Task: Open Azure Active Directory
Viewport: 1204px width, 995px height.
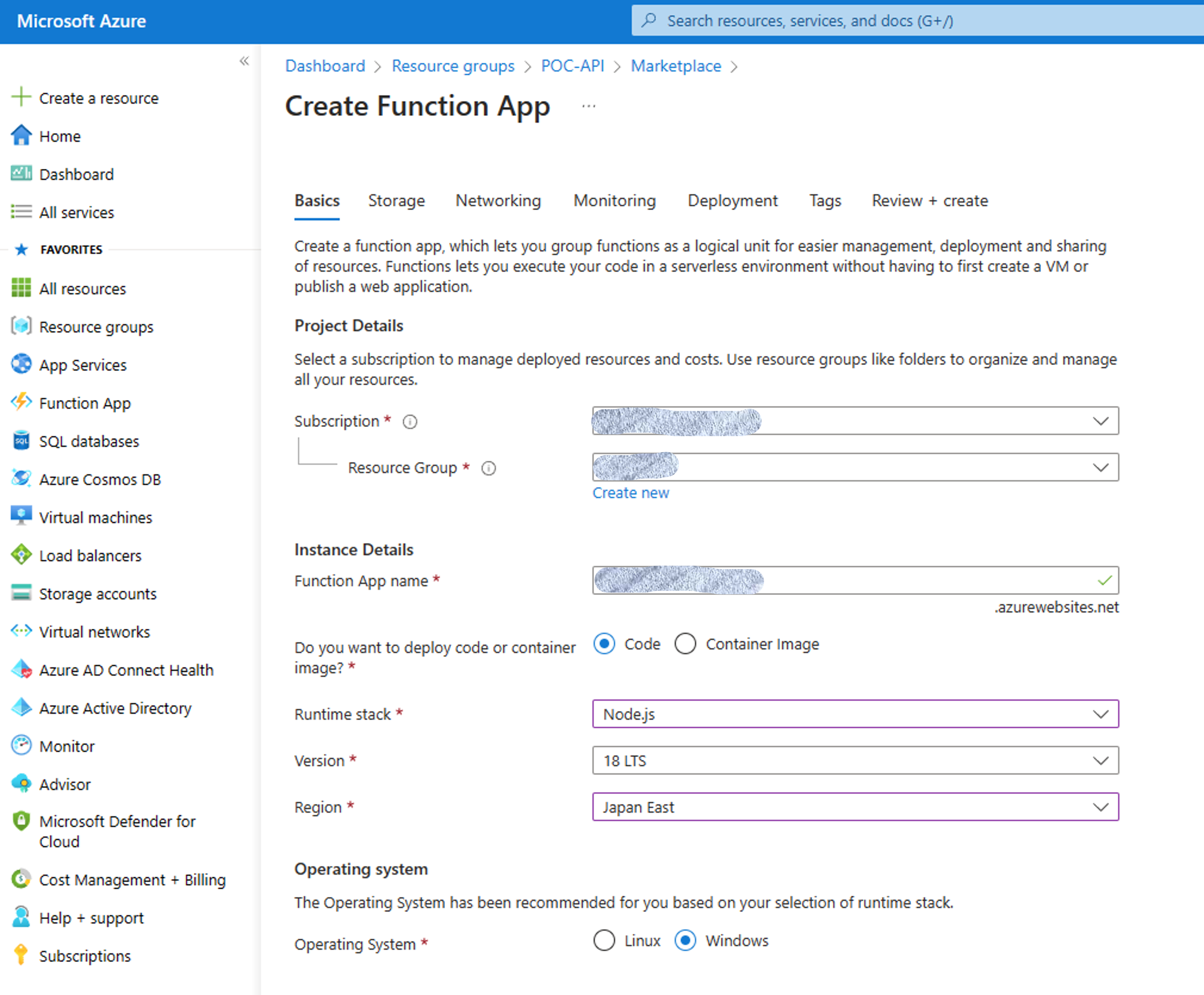Action: [x=115, y=708]
